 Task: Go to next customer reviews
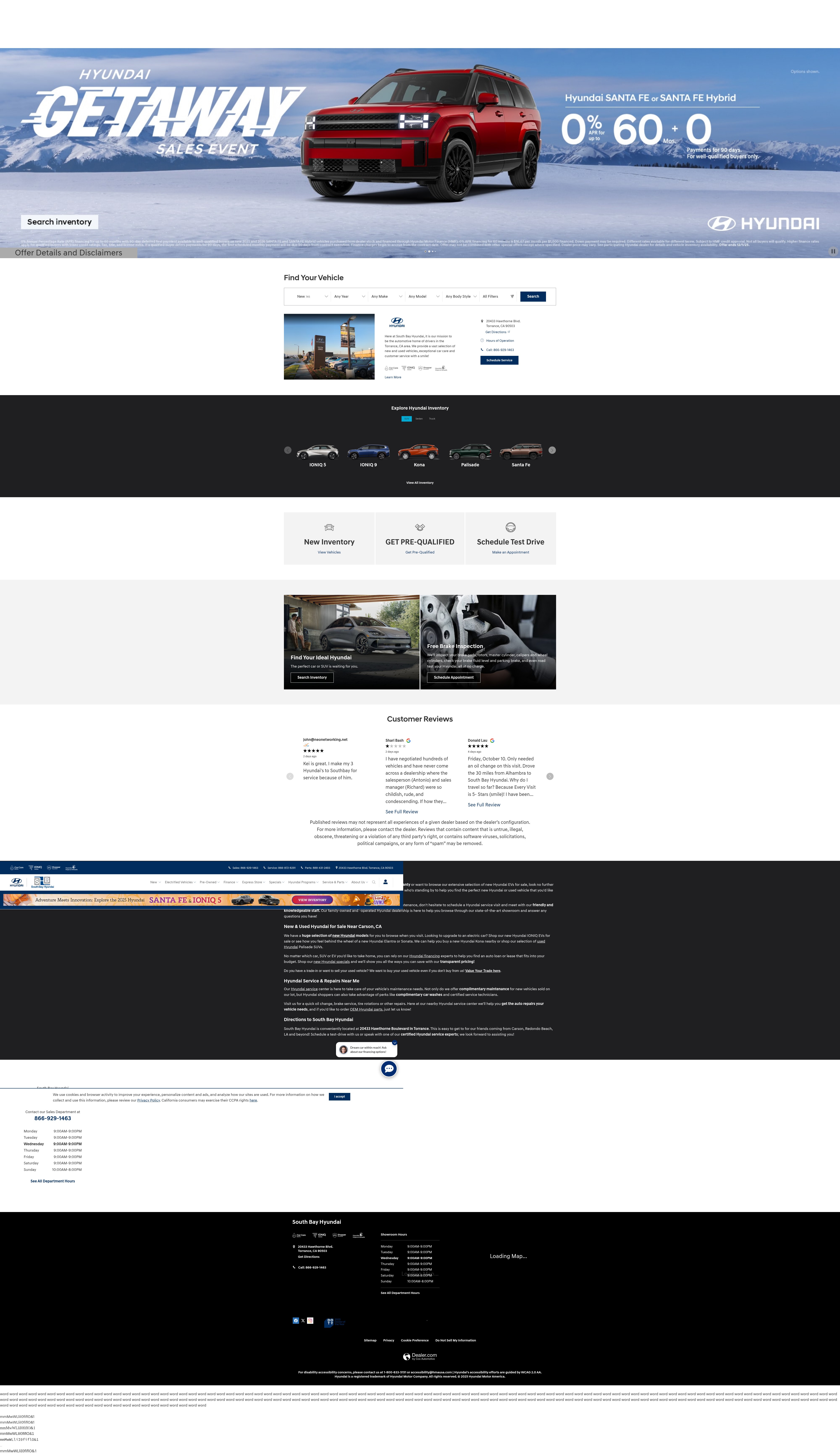550,777
